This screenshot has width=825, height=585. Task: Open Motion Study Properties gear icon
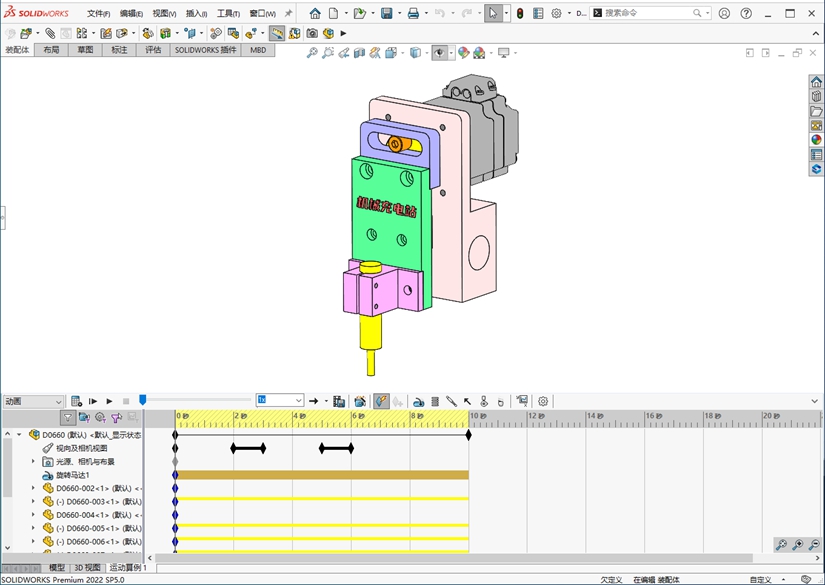[x=543, y=401]
